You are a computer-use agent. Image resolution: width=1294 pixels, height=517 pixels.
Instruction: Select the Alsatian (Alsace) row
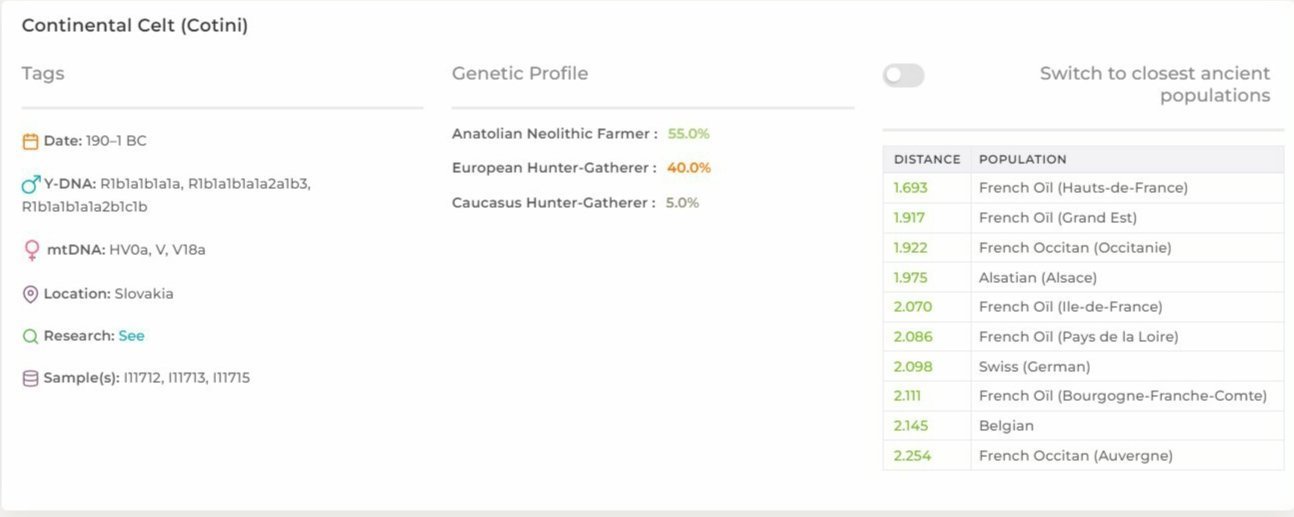(x=1083, y=277)
